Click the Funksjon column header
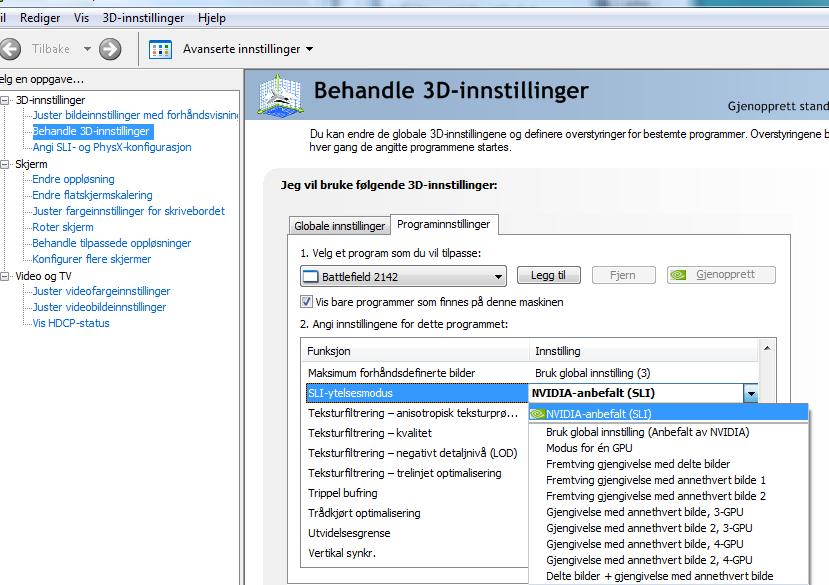Screen dimensions: 829x585 (416, 351)
